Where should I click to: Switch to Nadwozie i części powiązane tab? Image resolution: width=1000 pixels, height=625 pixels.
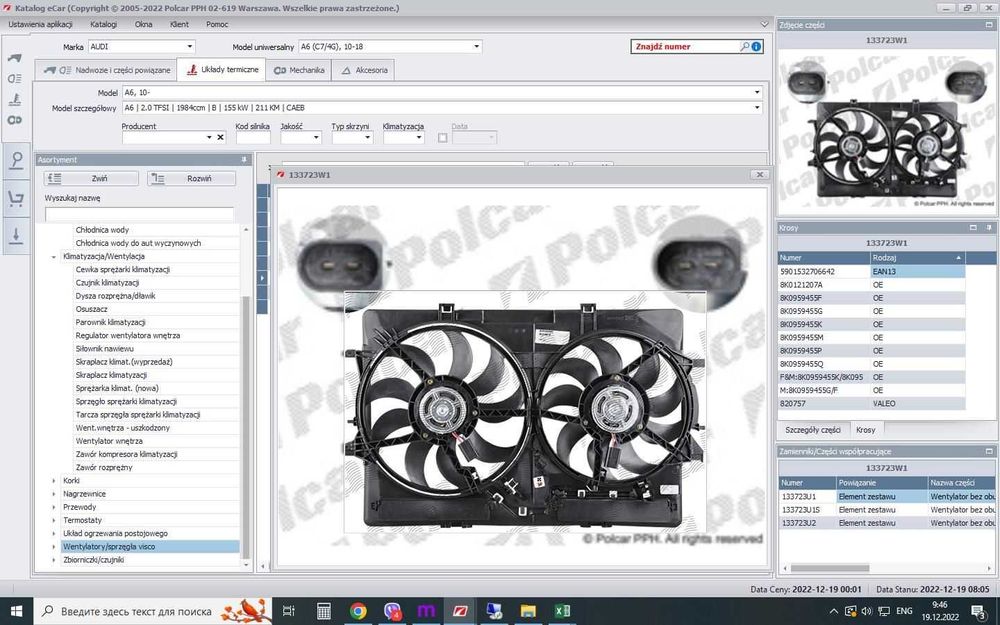[x=106, y=70]
